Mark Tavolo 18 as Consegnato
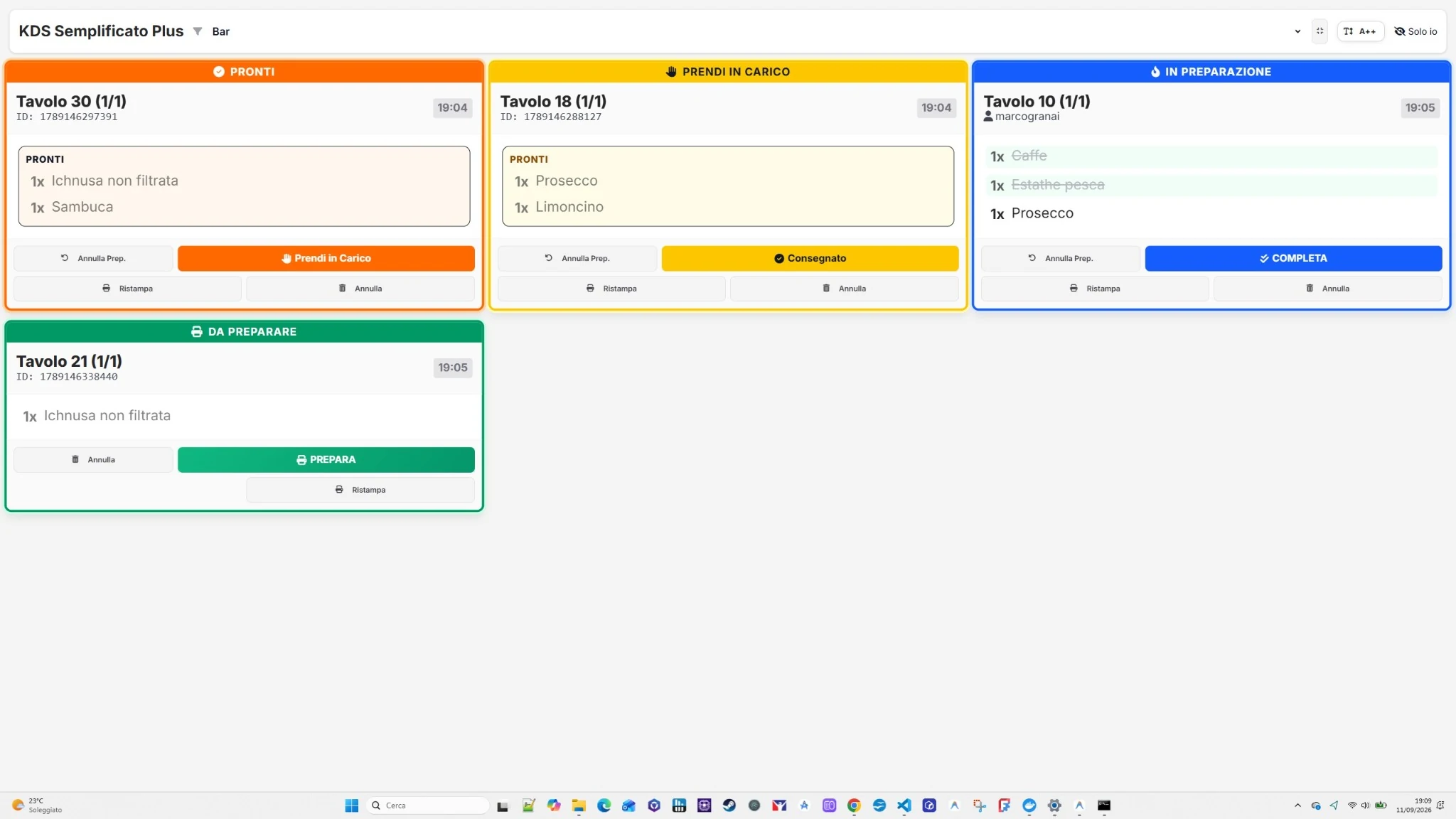The height and width of the screenshot is (819, 1456). point(810,258)
